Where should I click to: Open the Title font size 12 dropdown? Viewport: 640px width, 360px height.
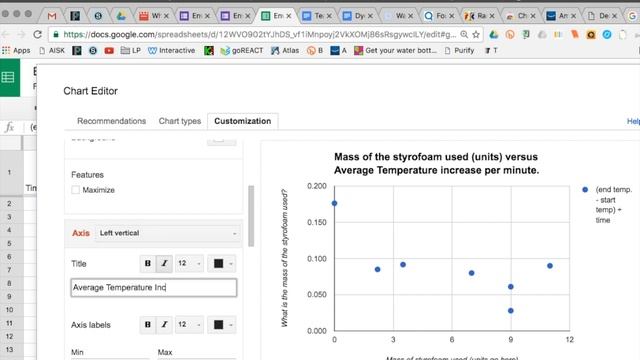click(x=189, y=263)
